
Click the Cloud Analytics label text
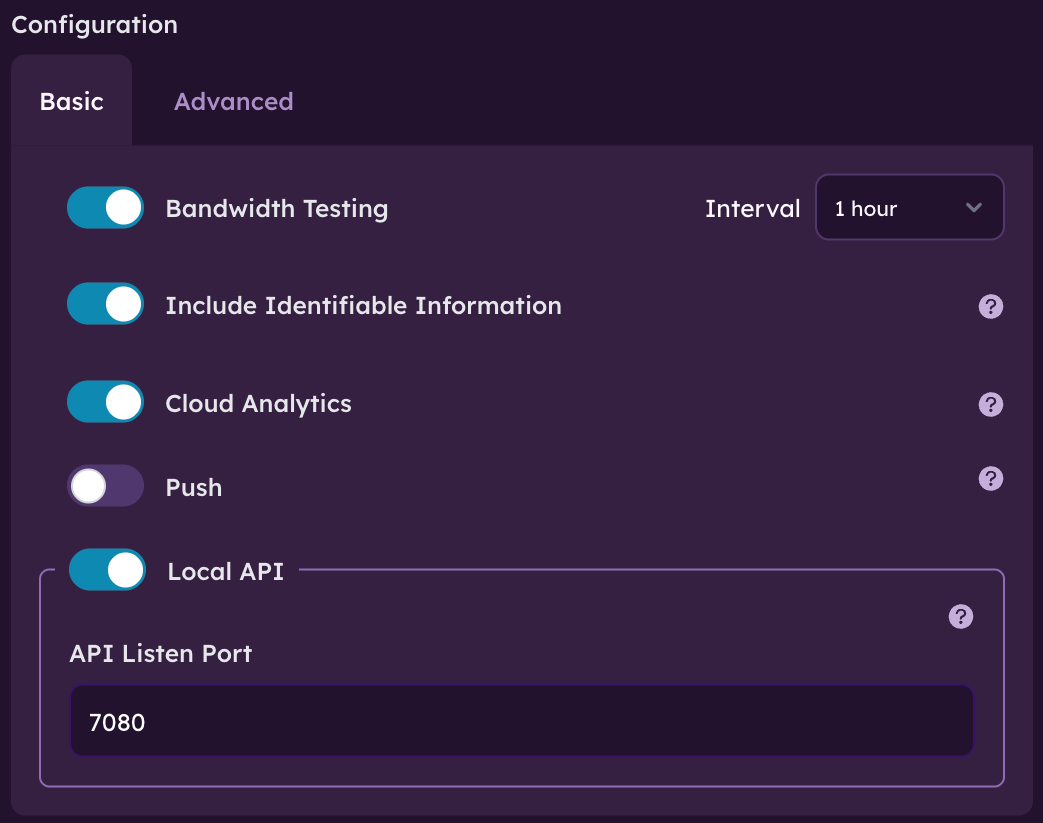tap(258, 404)
